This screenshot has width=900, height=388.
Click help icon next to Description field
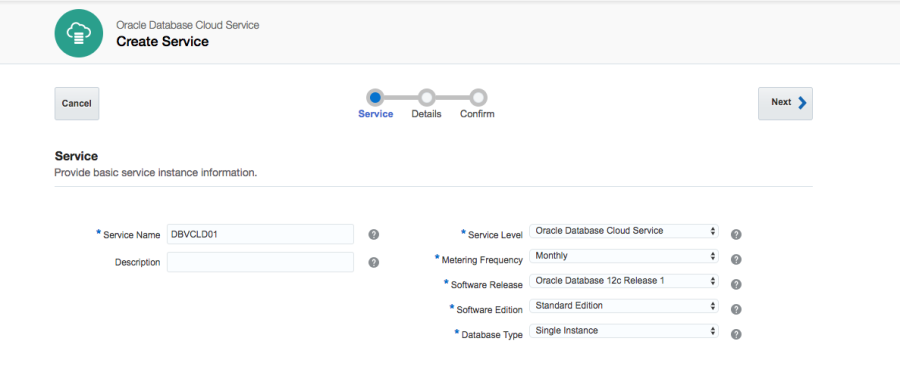(374, 262)
